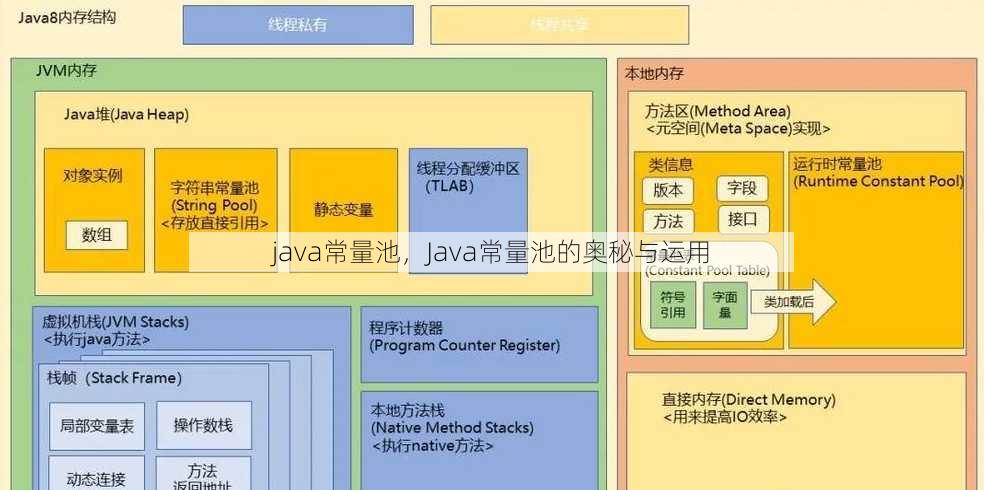
Task: Click the '字符串常量池' String Pool box
Action: 216,210
